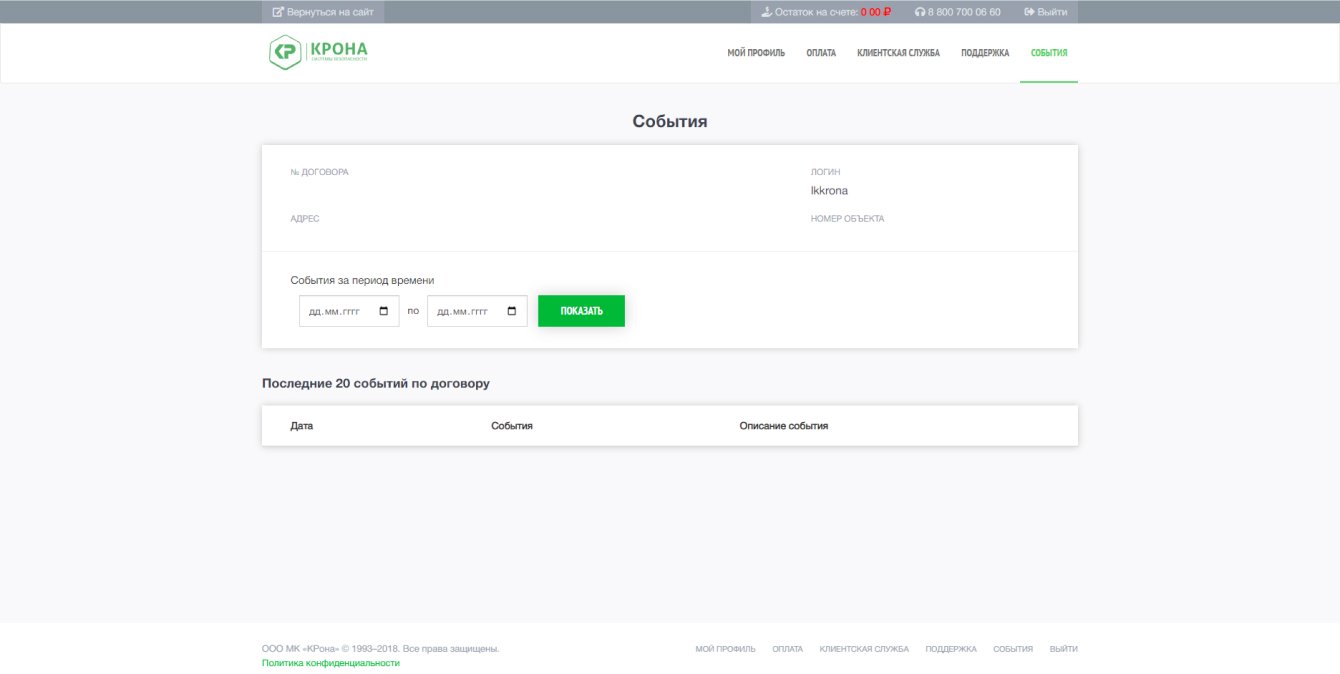Click the green Показать button
Image resolution: width=1340 pixels, height=674 pixels.
(x=581, y=311)
